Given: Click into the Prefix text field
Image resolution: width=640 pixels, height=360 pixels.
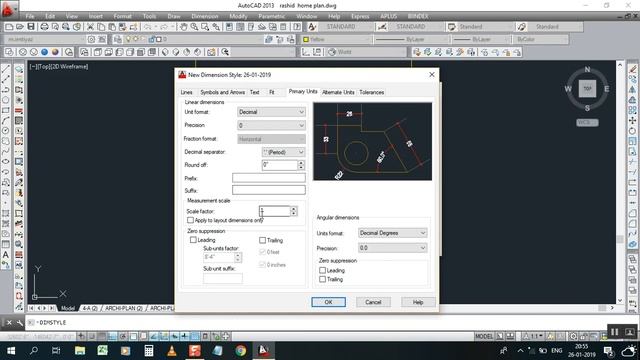Looking at the screenshot, I should coord(269,178).
